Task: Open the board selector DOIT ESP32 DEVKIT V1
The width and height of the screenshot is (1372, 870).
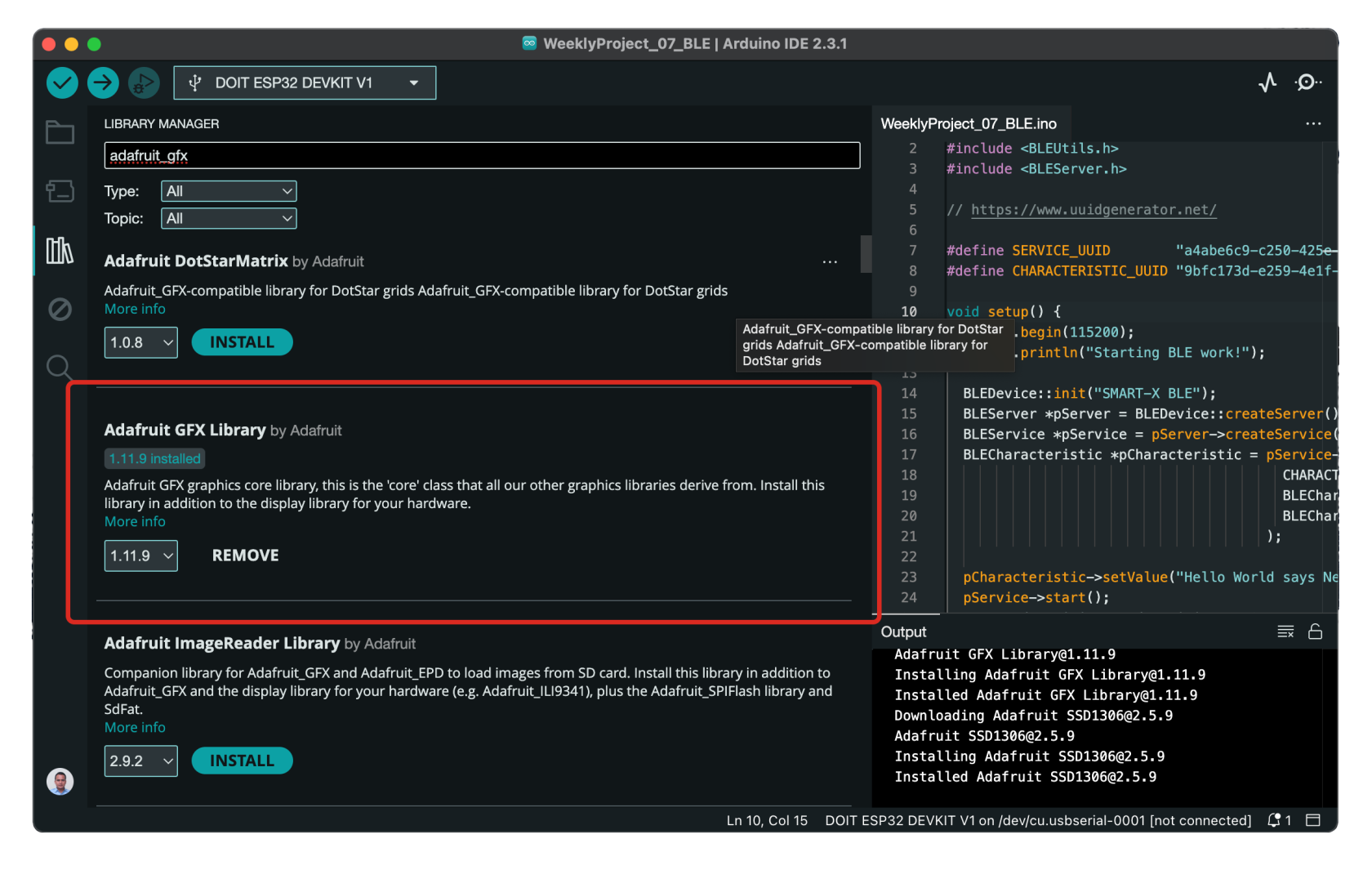Action: pos(305,83)
